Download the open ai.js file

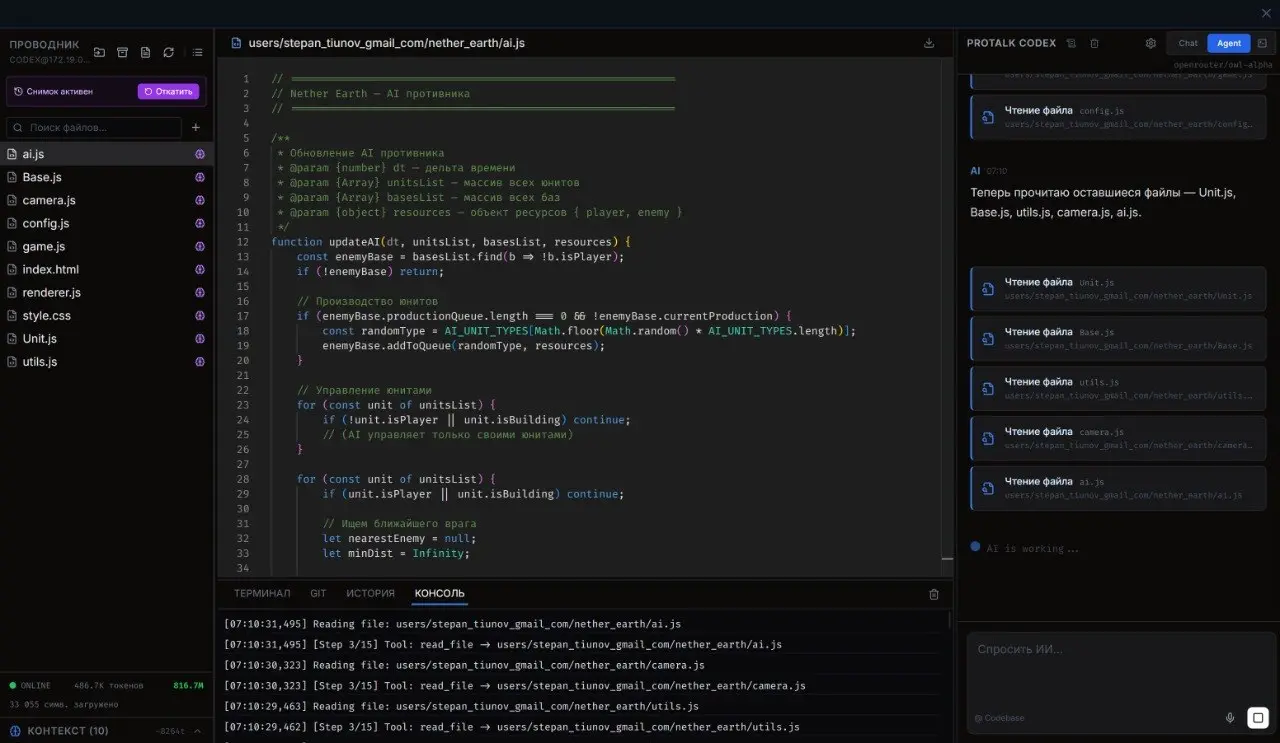[x=929, y=43]
